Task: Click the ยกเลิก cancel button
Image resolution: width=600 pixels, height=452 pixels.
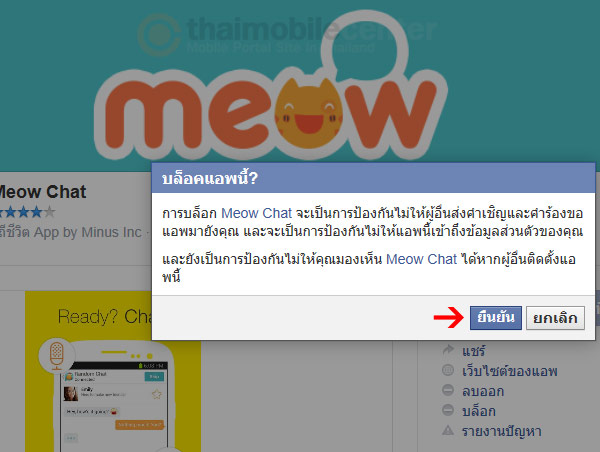Action: point(555,318)
